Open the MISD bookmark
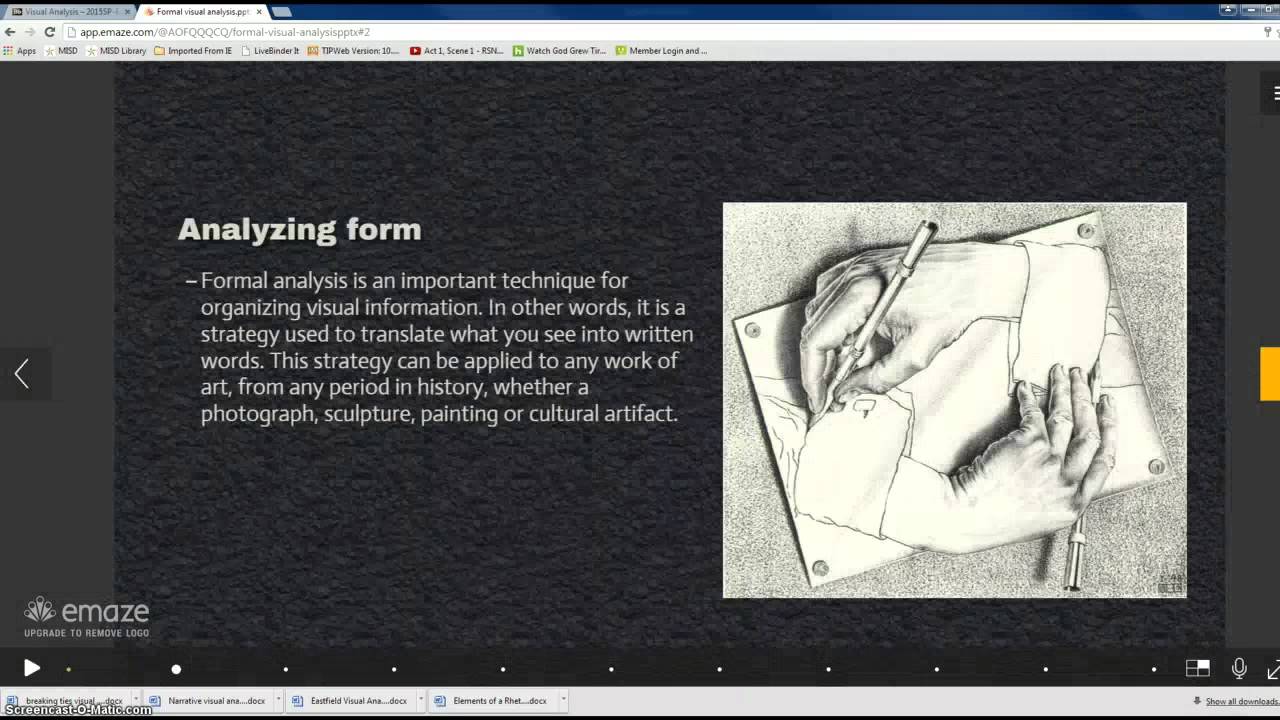1280x720 pixels. (60, 51)
